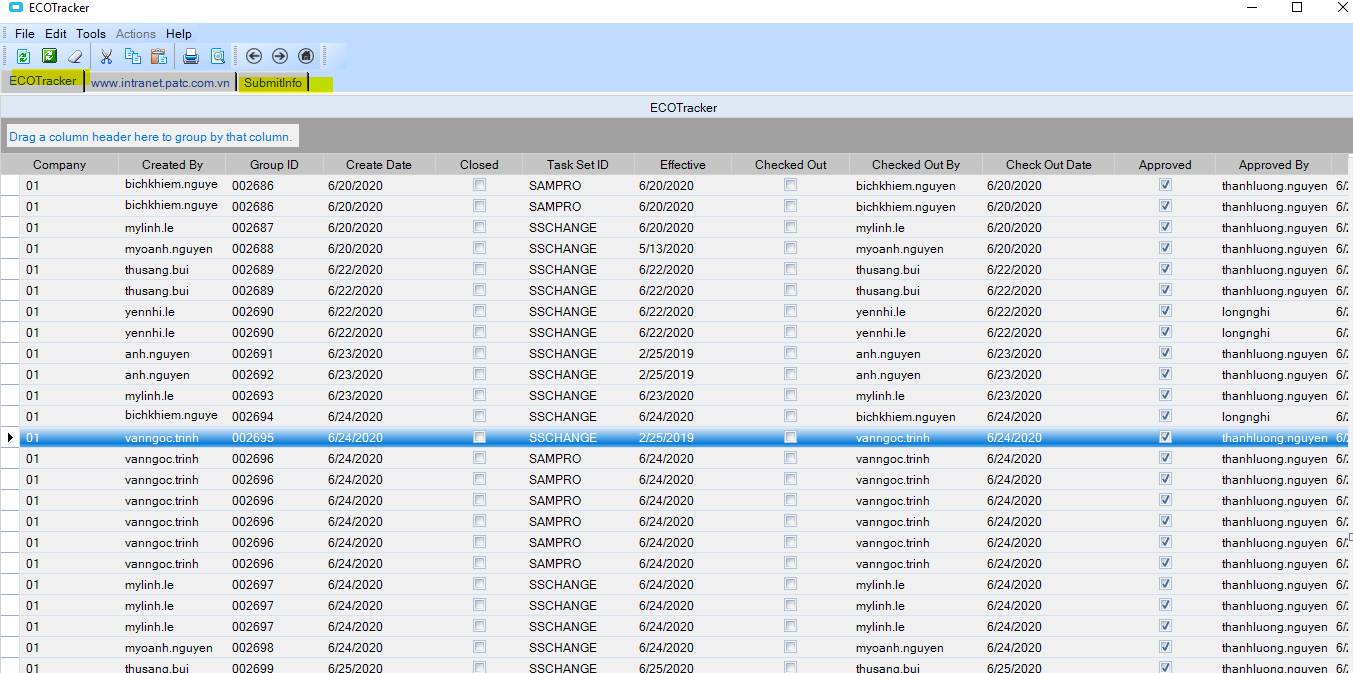Select Group ID cell 002688

point(275,248)
